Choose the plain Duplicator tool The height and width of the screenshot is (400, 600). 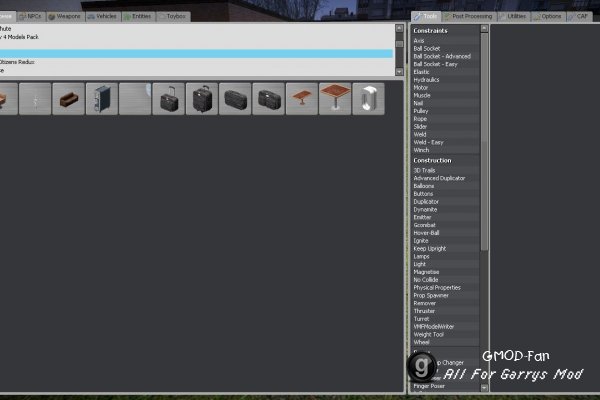445,202
